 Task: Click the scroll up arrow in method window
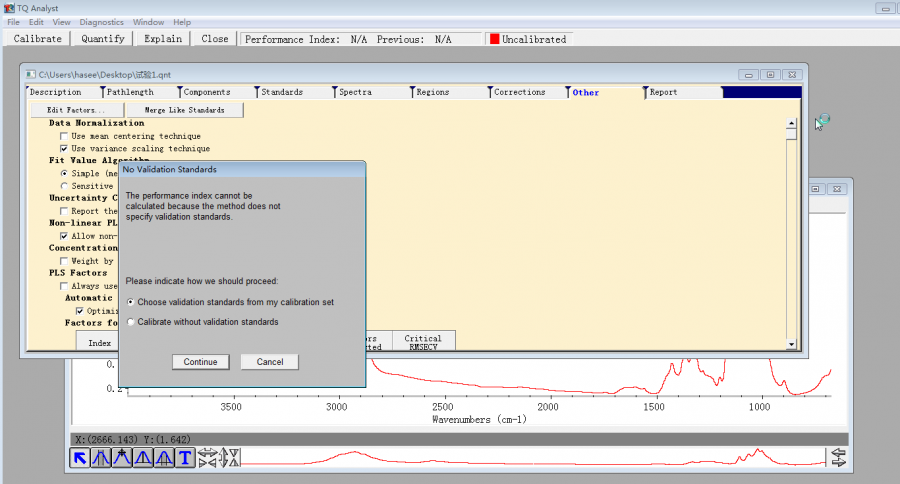[x=792, y=123]
